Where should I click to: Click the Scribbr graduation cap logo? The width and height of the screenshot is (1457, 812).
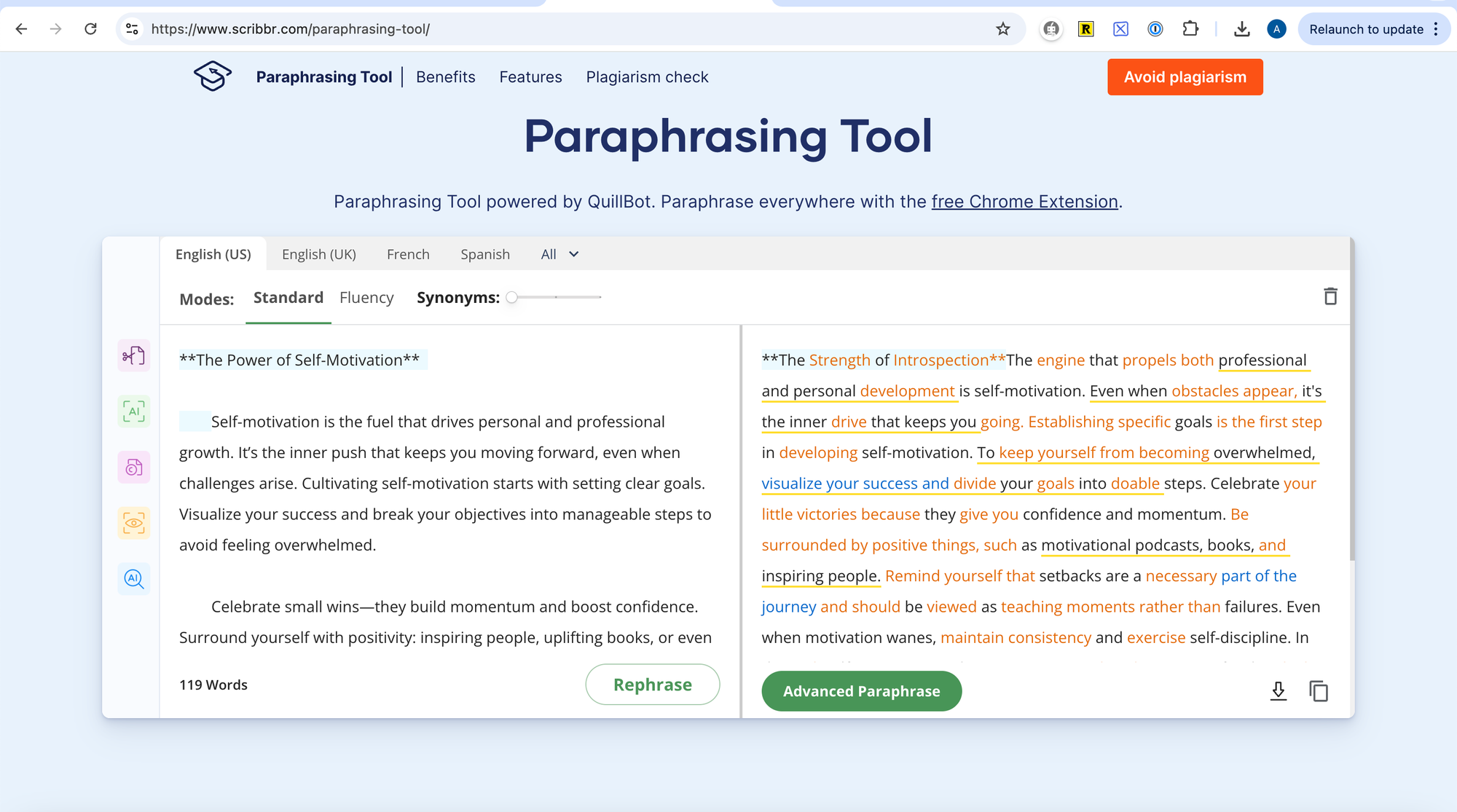213,76
